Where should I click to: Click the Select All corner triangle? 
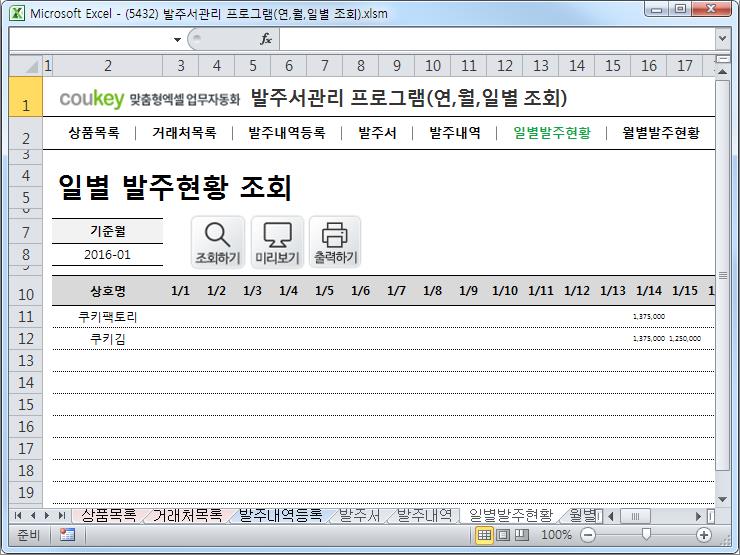[26, 66]
